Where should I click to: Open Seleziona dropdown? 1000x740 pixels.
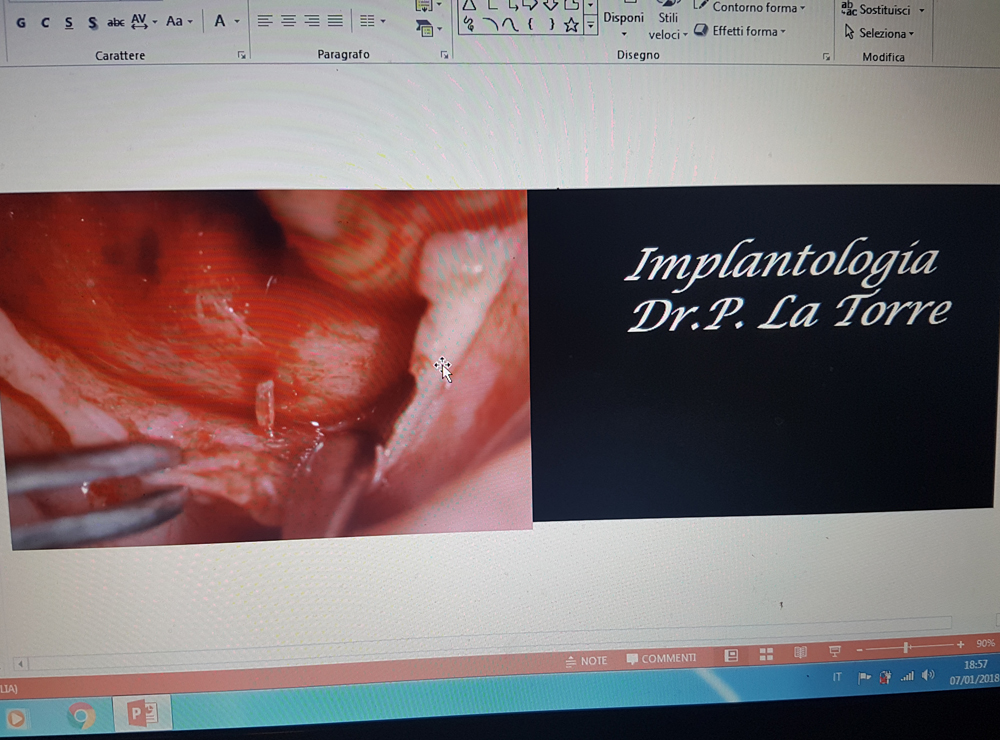coord(879,33)
